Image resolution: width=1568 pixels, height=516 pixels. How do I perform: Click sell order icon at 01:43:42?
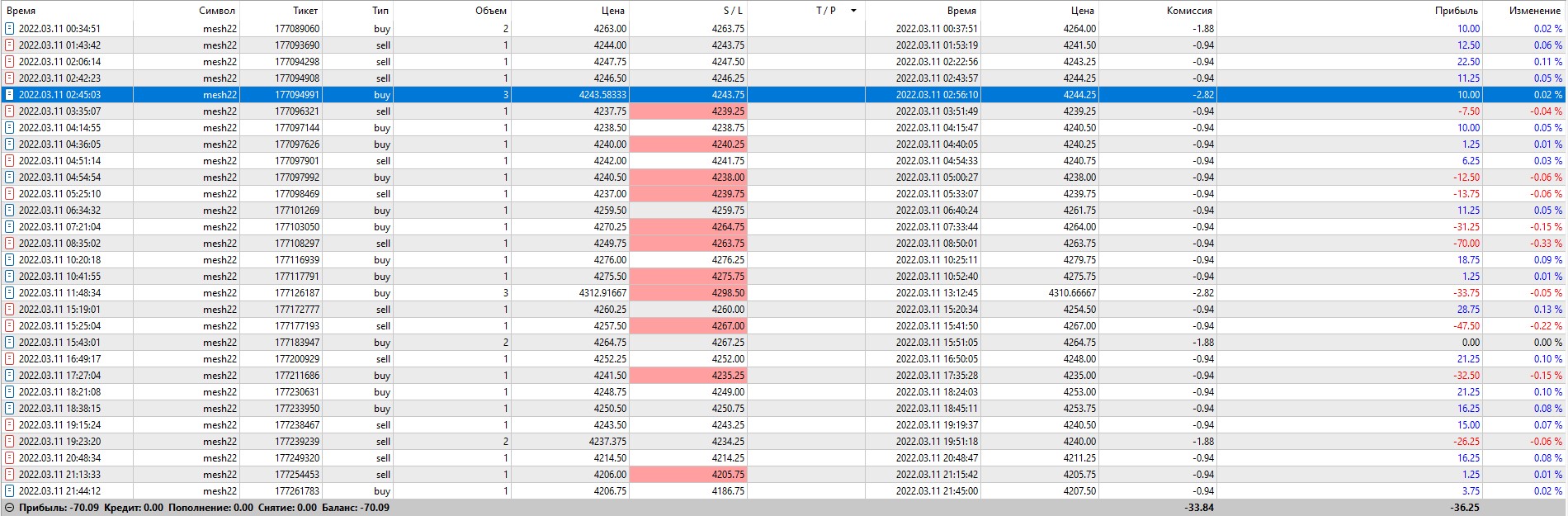click(10, 45)
